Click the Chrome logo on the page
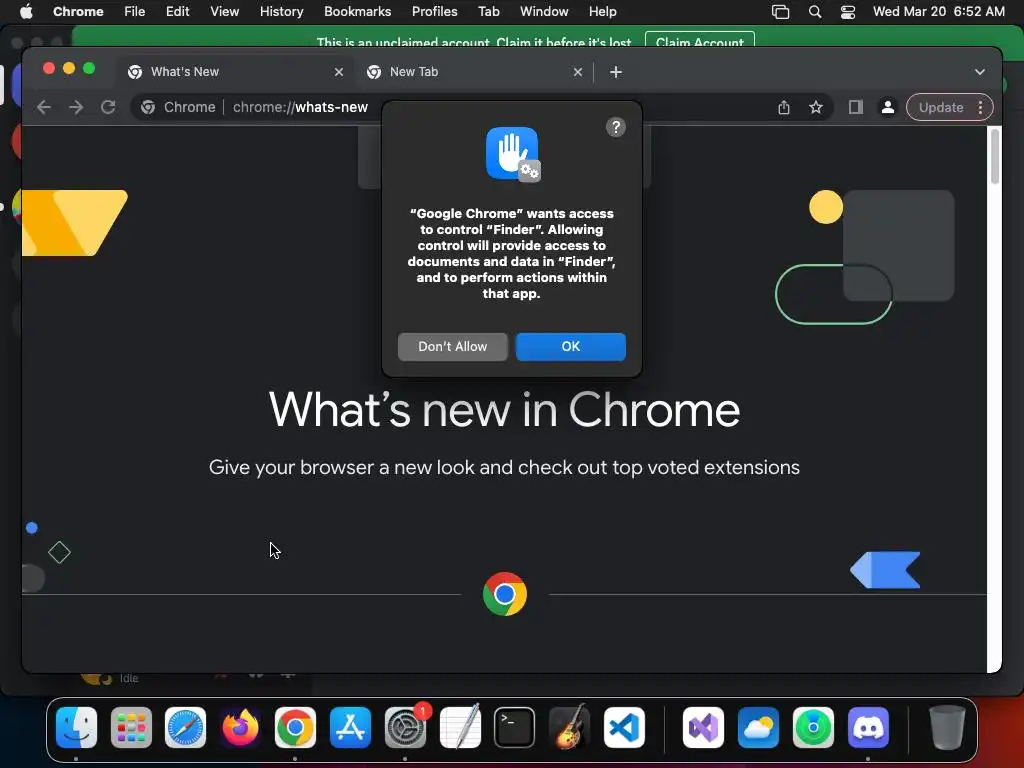Viewport: 1024px width, 768px height. click(505, 594)
